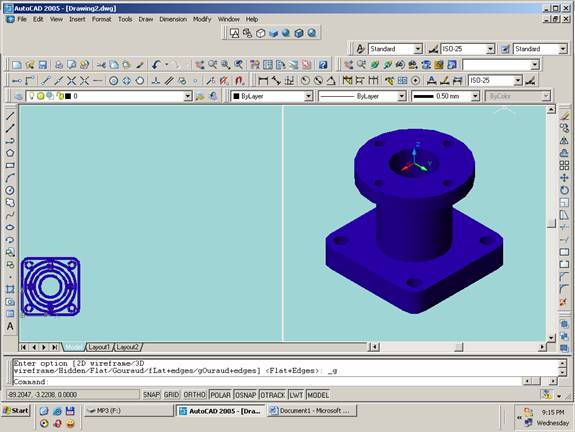Switch to the Layout1 tab
The image size is (575, 432).
point(99,347)
